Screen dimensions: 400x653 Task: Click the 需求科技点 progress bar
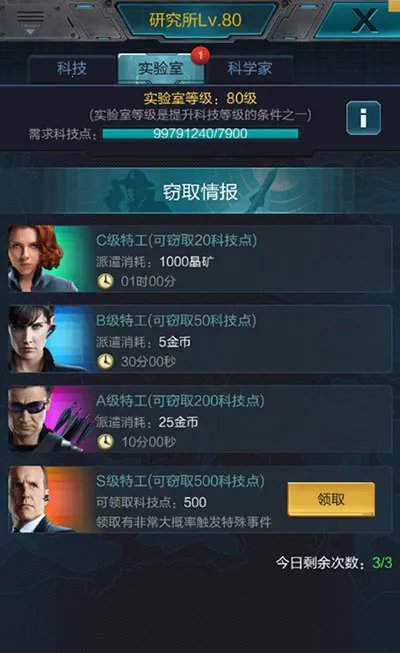click(x=200, y=134)
